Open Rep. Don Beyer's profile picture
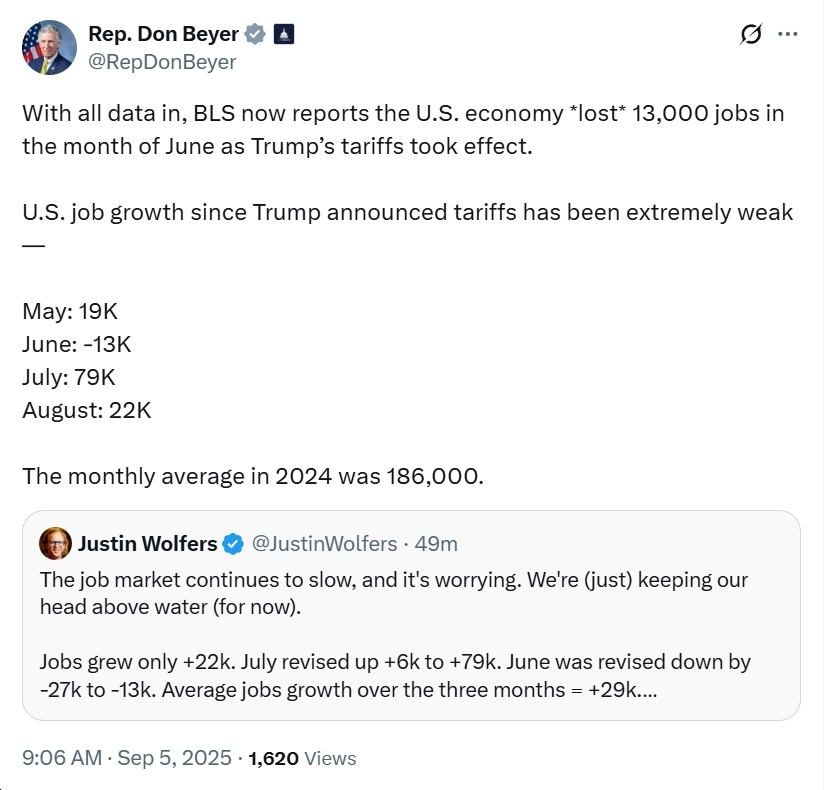 49,48
